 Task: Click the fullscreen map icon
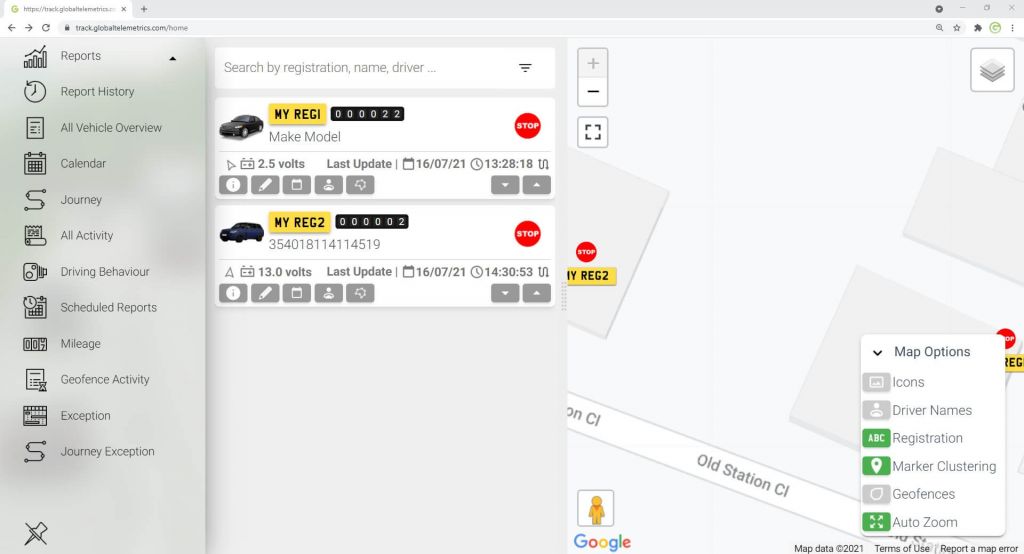tap(593, 132)
